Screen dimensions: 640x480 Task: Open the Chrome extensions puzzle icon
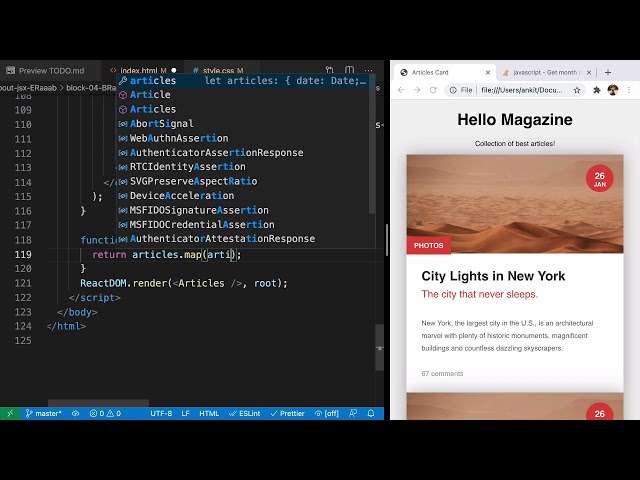pyautogui.click(x=597, y=90)
